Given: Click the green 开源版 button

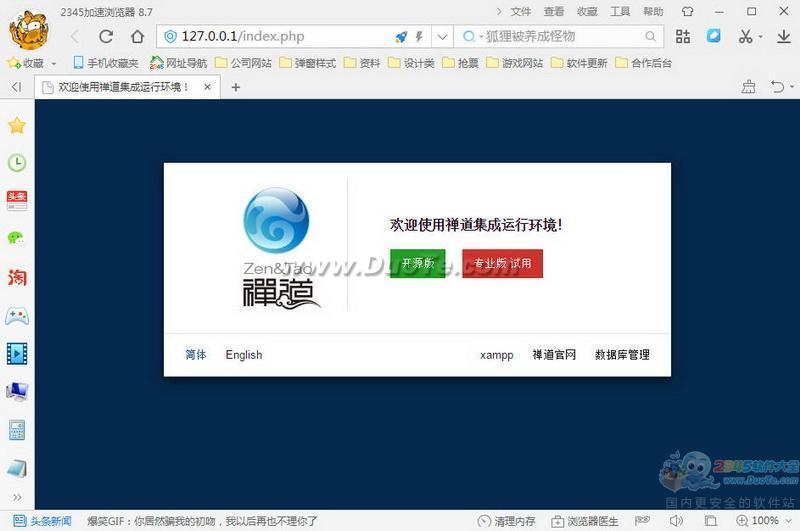Looking at the screenshot, I should pyautogui.click(x=418, y=263).
